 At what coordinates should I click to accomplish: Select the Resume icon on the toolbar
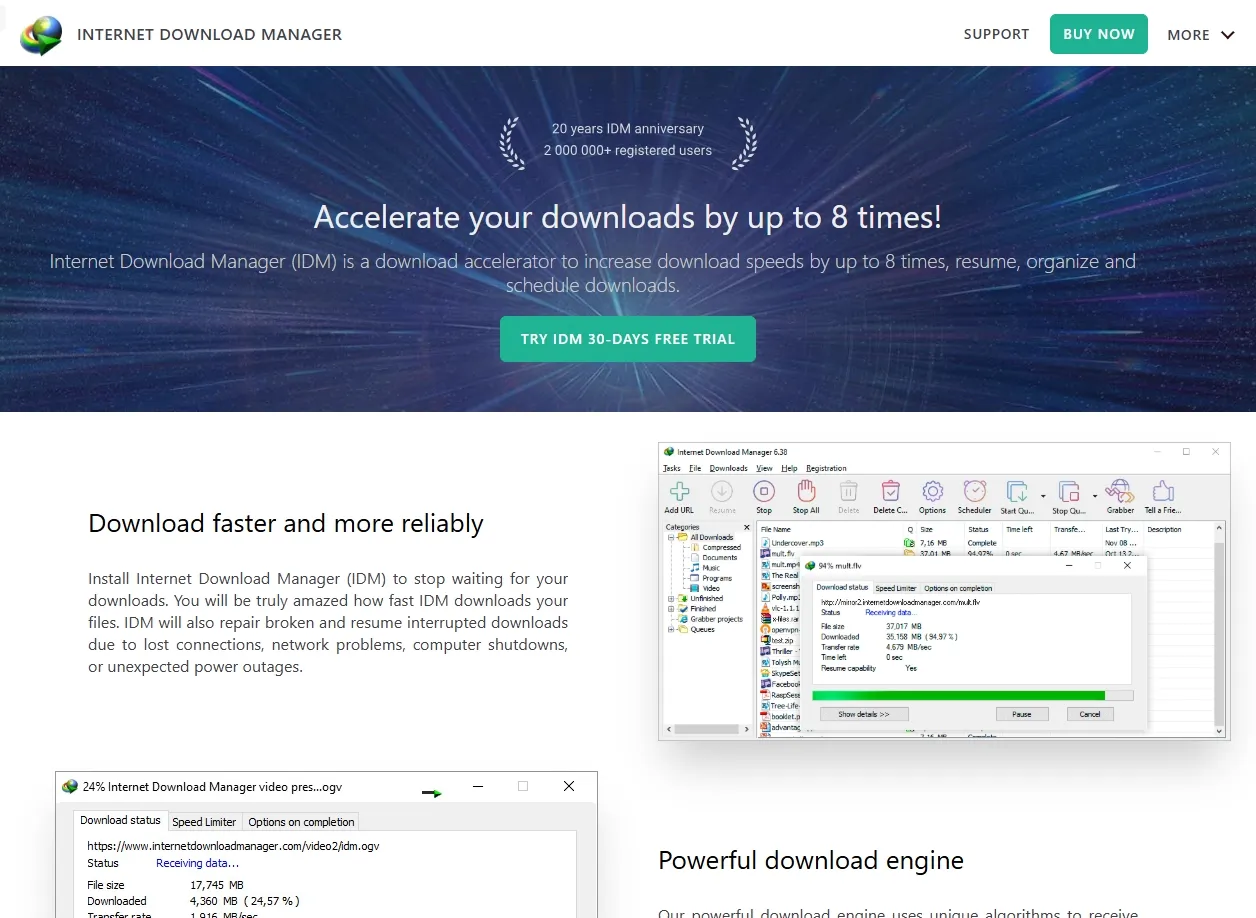(720, 491)
